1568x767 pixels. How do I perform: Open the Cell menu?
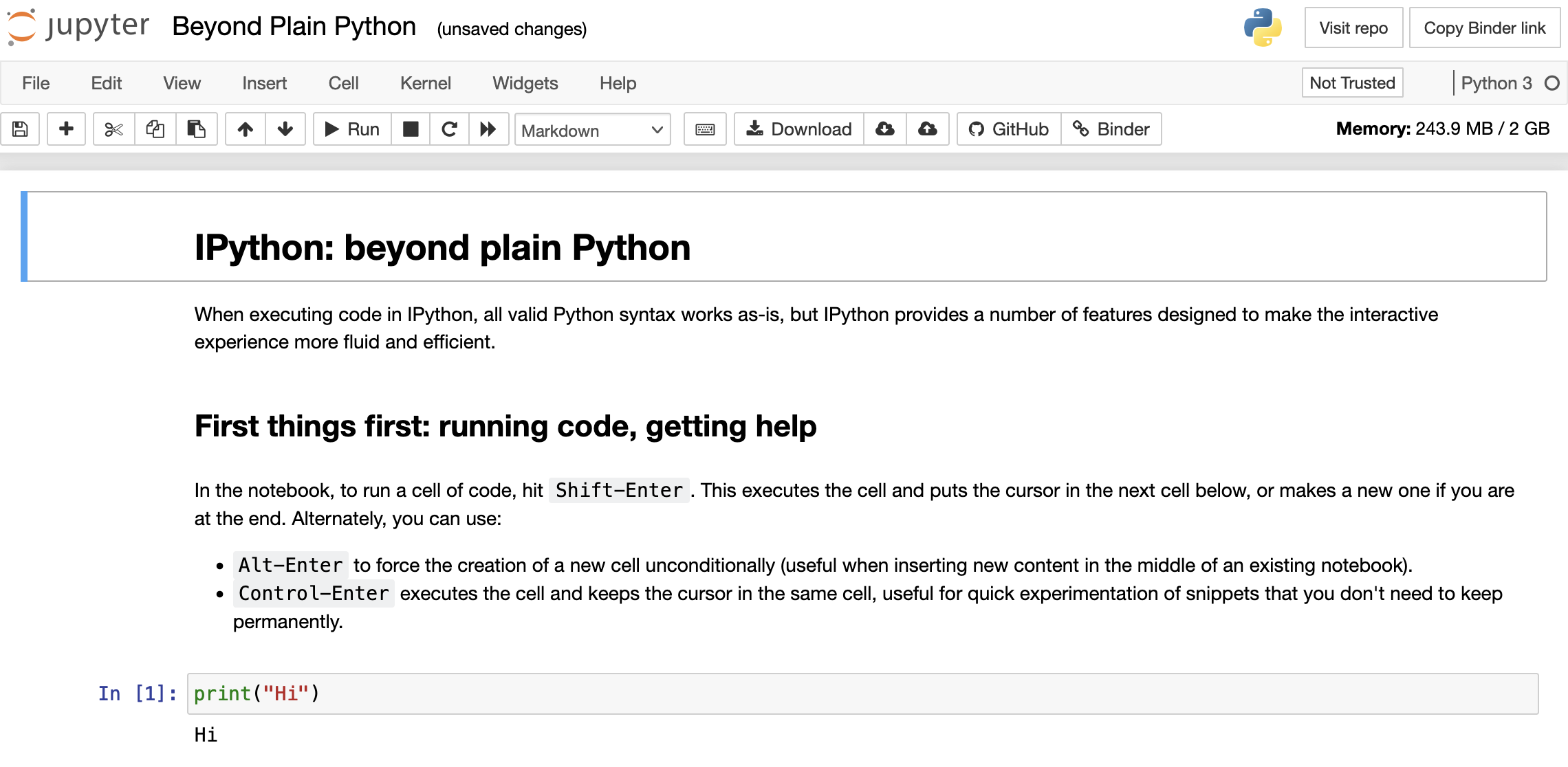[x=343, y=83]
